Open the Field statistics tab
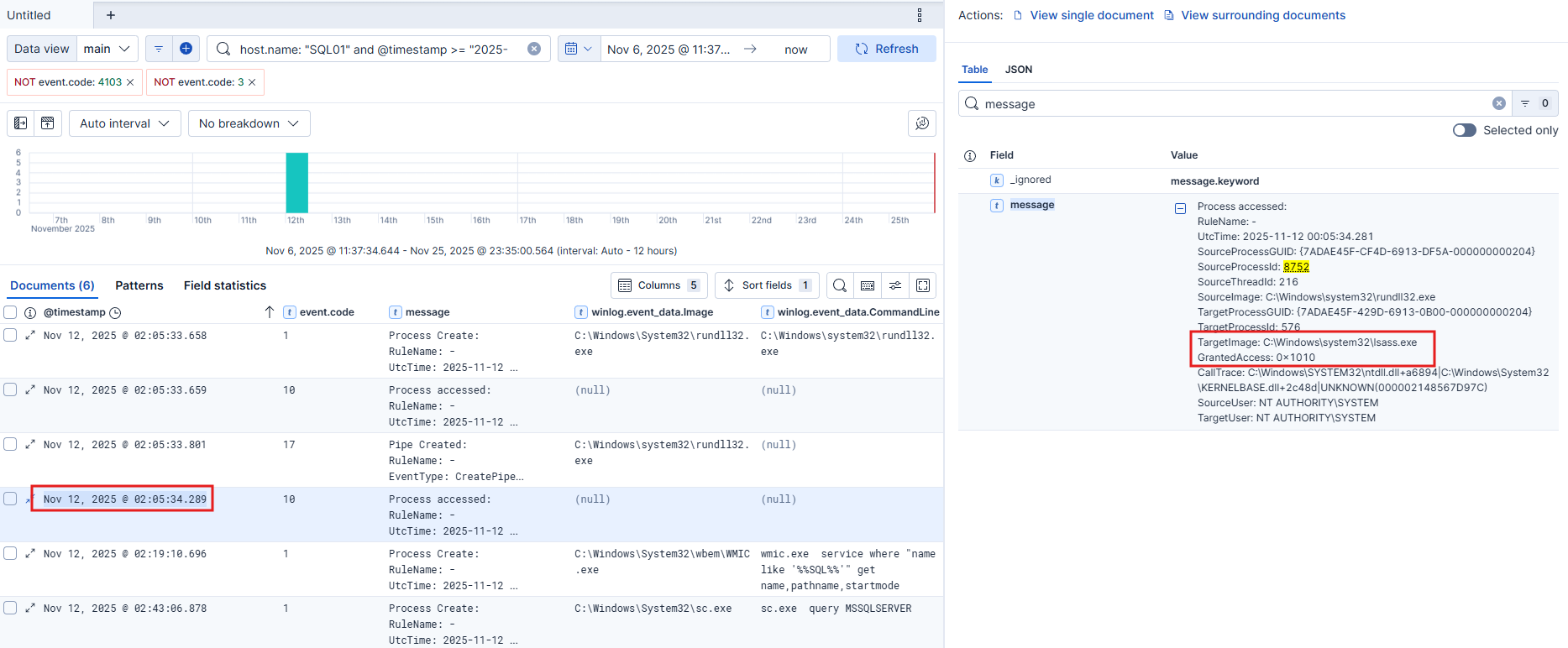The image size is (1568, 648). click(x=224, y=285)
